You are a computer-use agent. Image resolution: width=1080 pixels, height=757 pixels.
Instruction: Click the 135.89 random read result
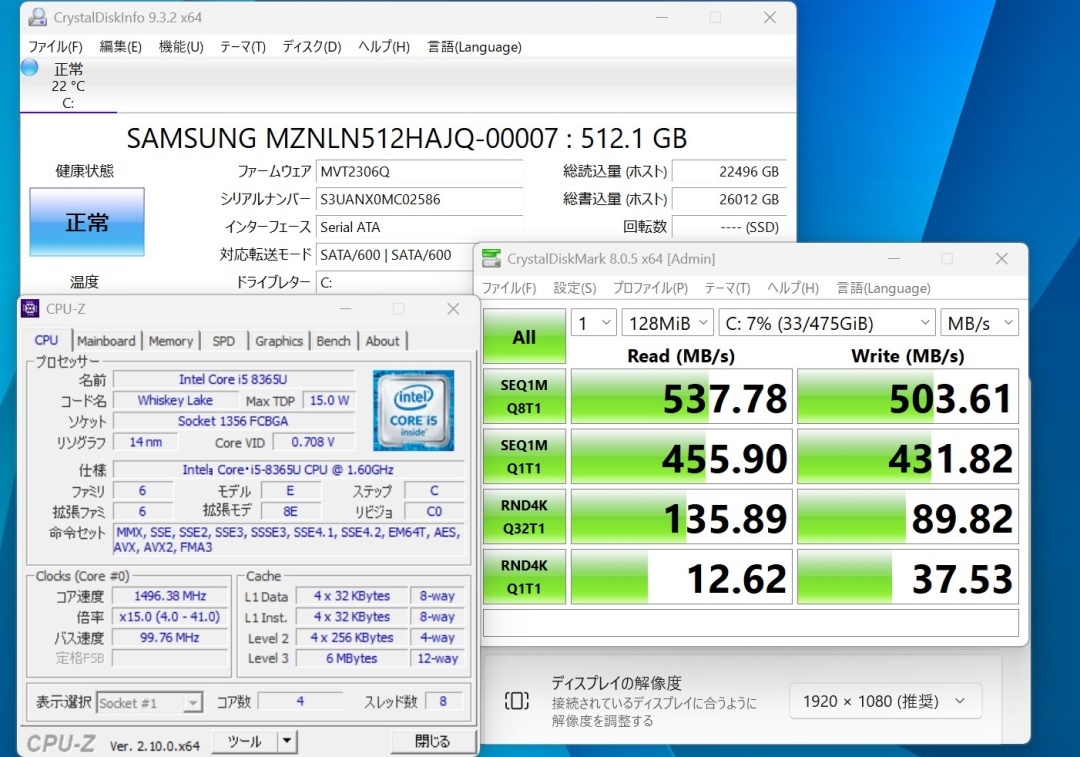(682, 517)
